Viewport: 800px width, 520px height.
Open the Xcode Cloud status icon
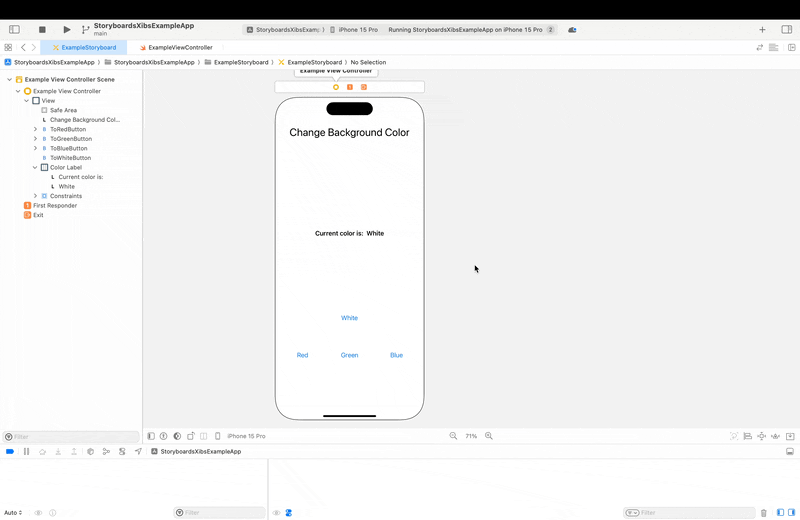pos(572,30)
